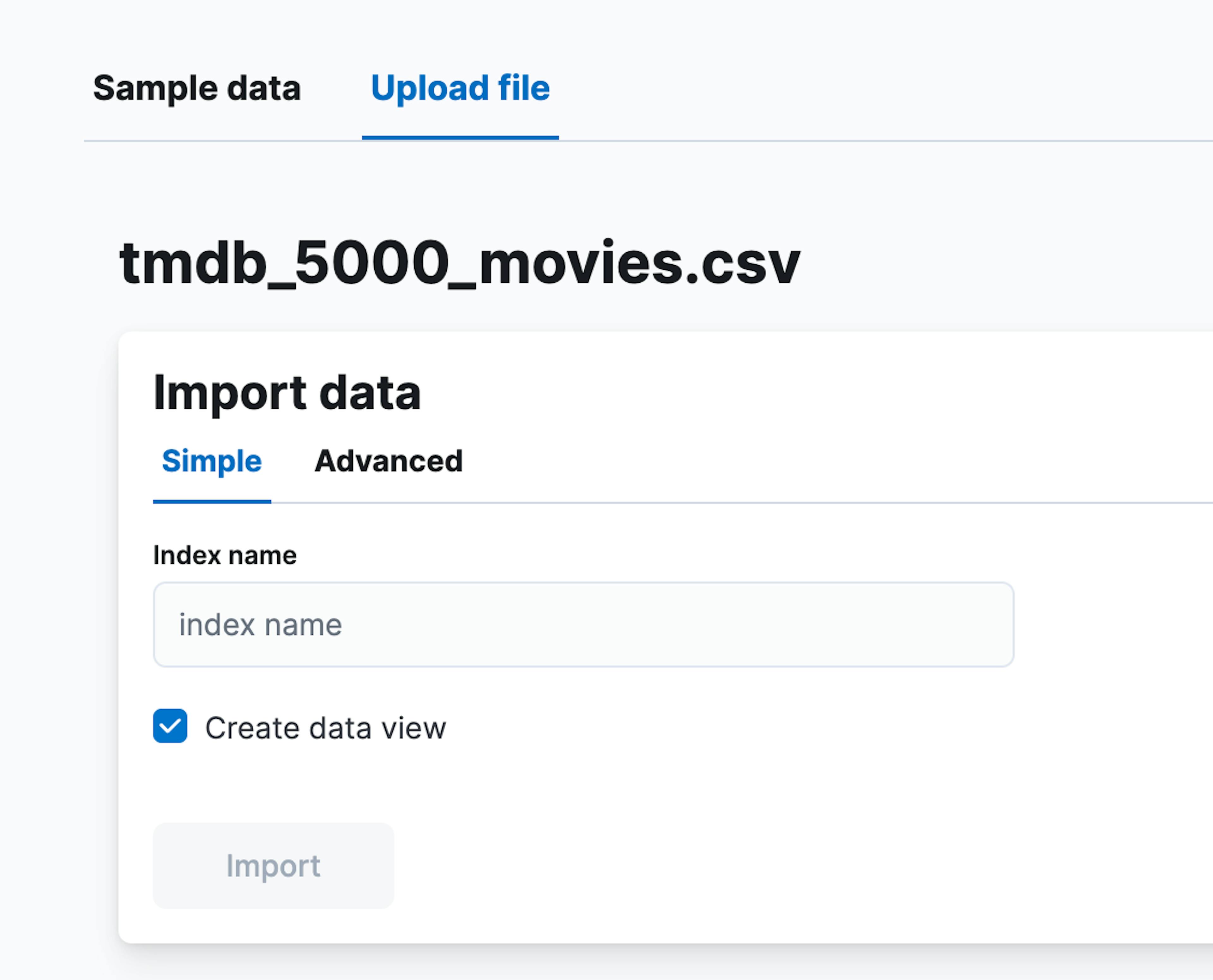The height and width of the screenshot is (980, 1213).
Task: Click the 'Import data' panel heading
Action: click(x=287, y=393)
